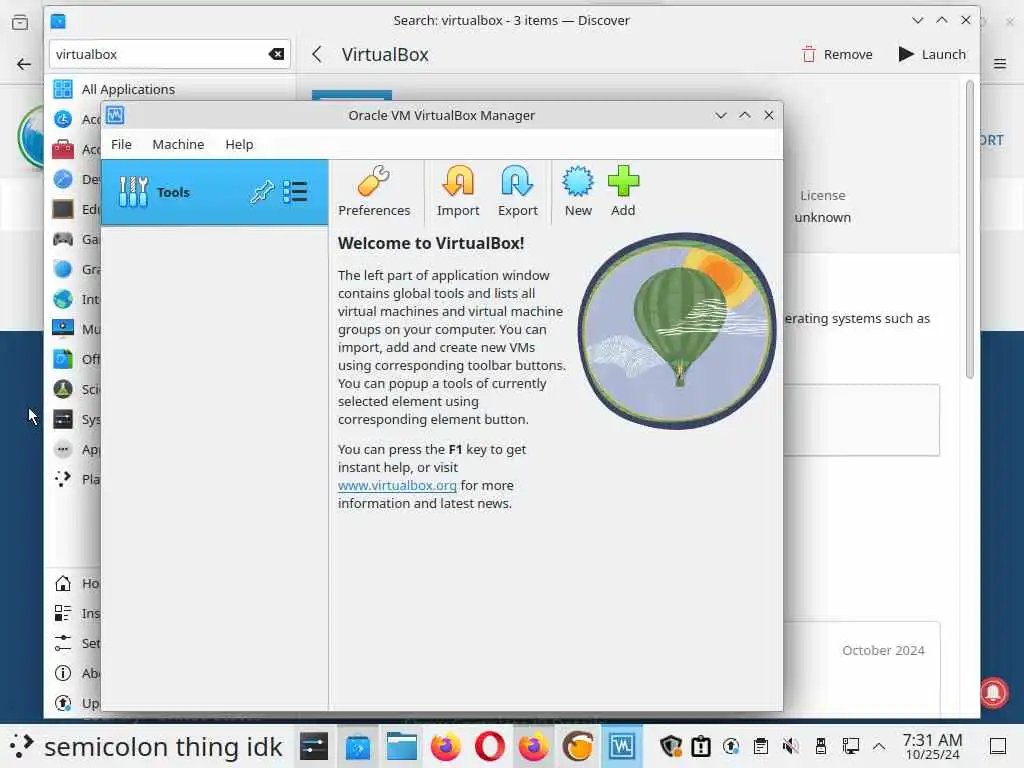Open Discover from the taskbar
Screen dimensions: 1024x768
click(x=358, y=746)
